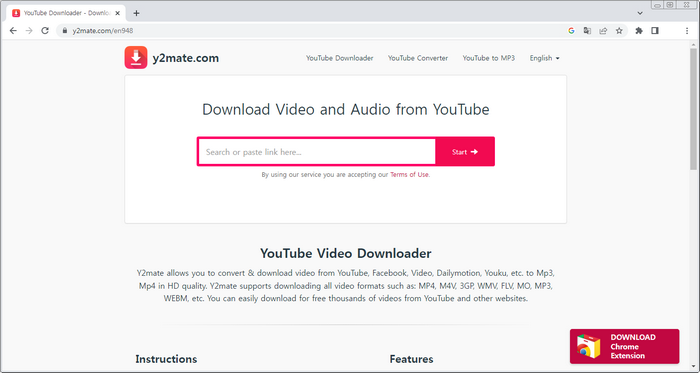This screenshot has height=373, width=700.
Task: Maximize the browser window
Action: pyautogui.click(x=670, y=5)
